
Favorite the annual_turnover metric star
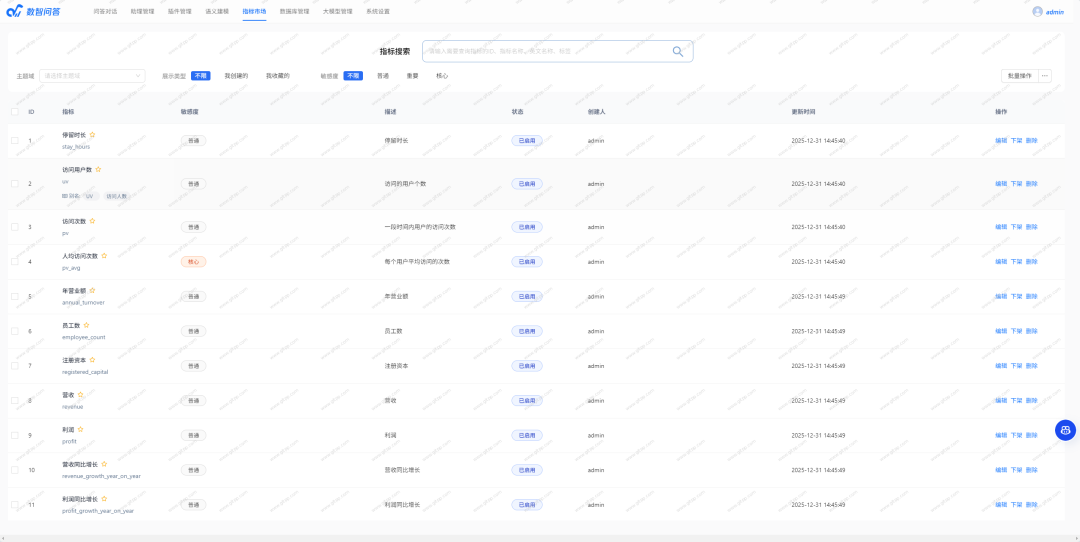[92, 291]
